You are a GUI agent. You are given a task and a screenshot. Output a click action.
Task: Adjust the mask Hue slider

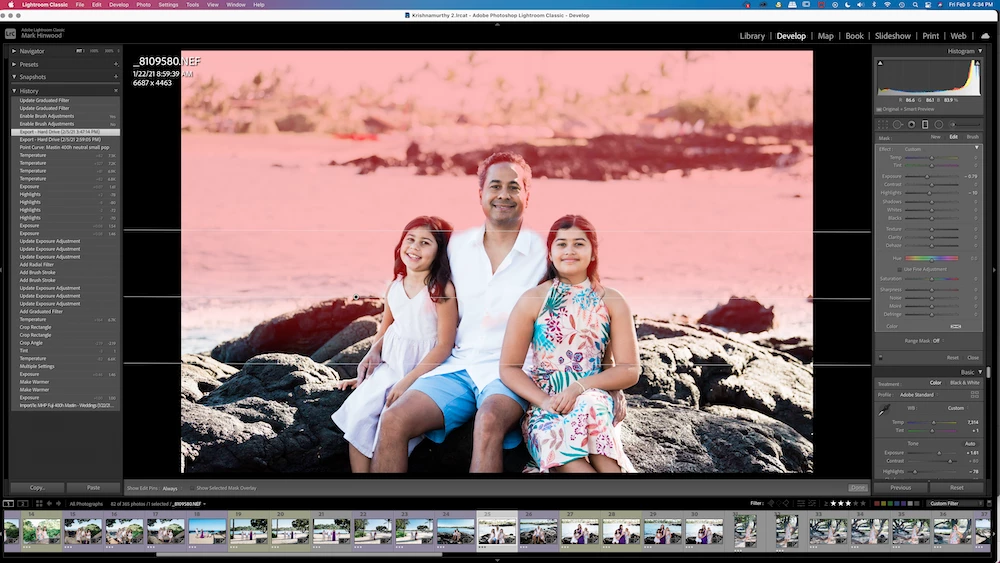click(931, 258)
